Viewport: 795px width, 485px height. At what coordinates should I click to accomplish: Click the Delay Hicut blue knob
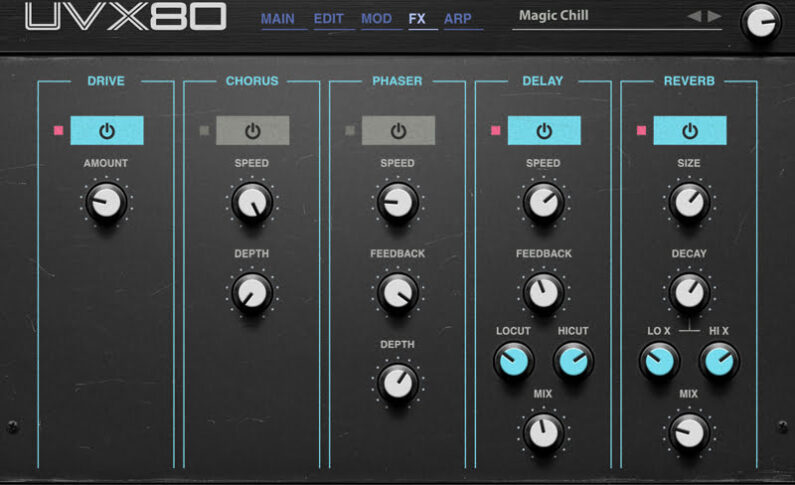click(x=573, y=361)
